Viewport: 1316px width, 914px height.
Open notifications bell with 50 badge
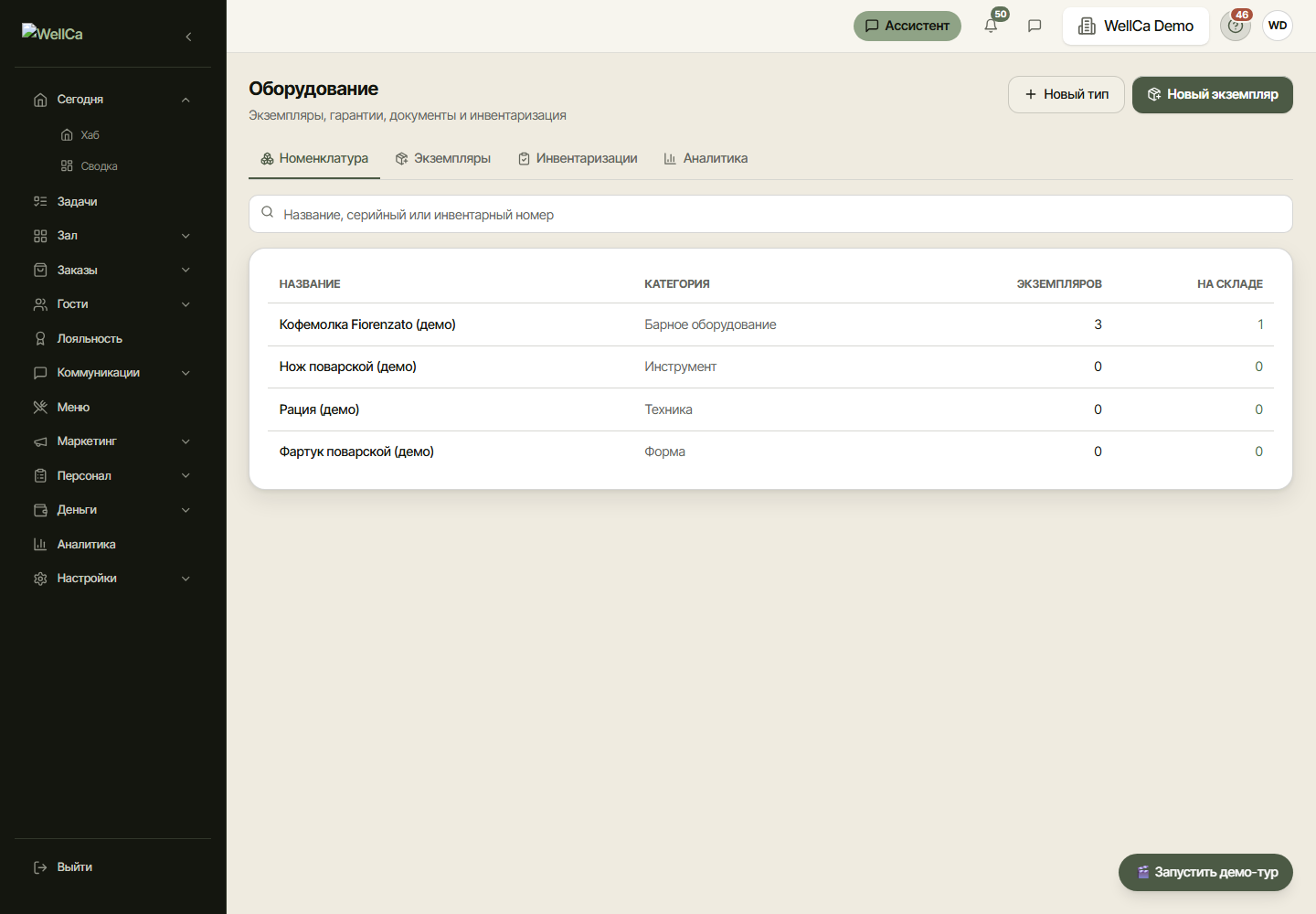[x=991, y=26]
